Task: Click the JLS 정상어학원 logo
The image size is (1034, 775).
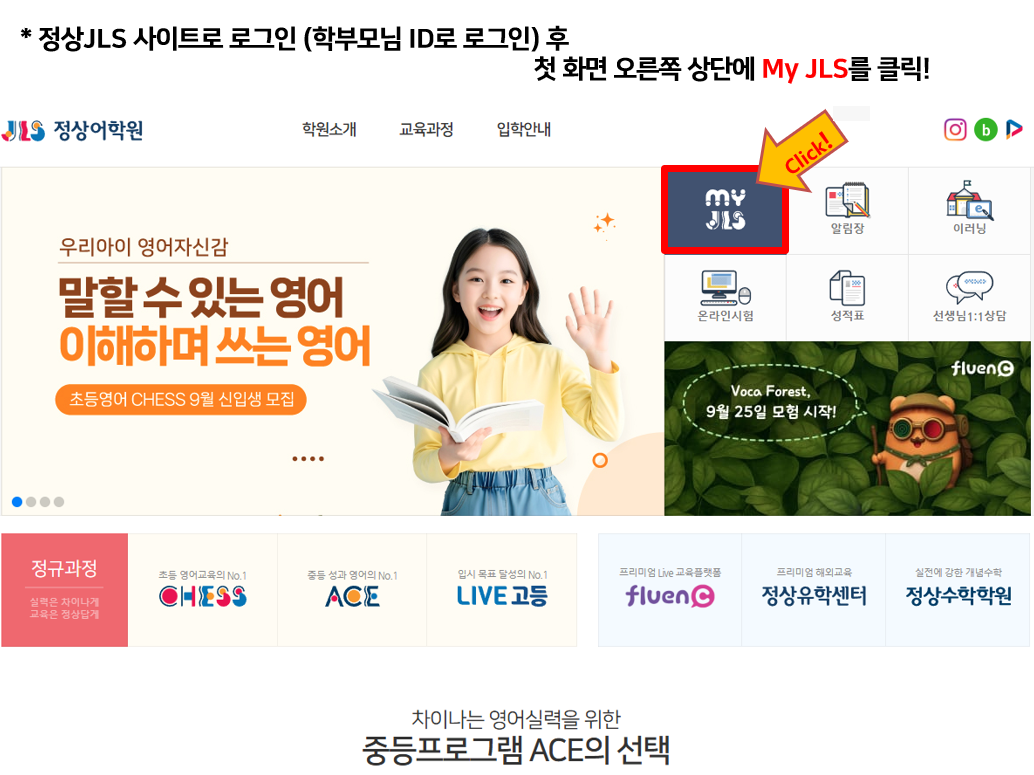Action: [x=73, y=130]
